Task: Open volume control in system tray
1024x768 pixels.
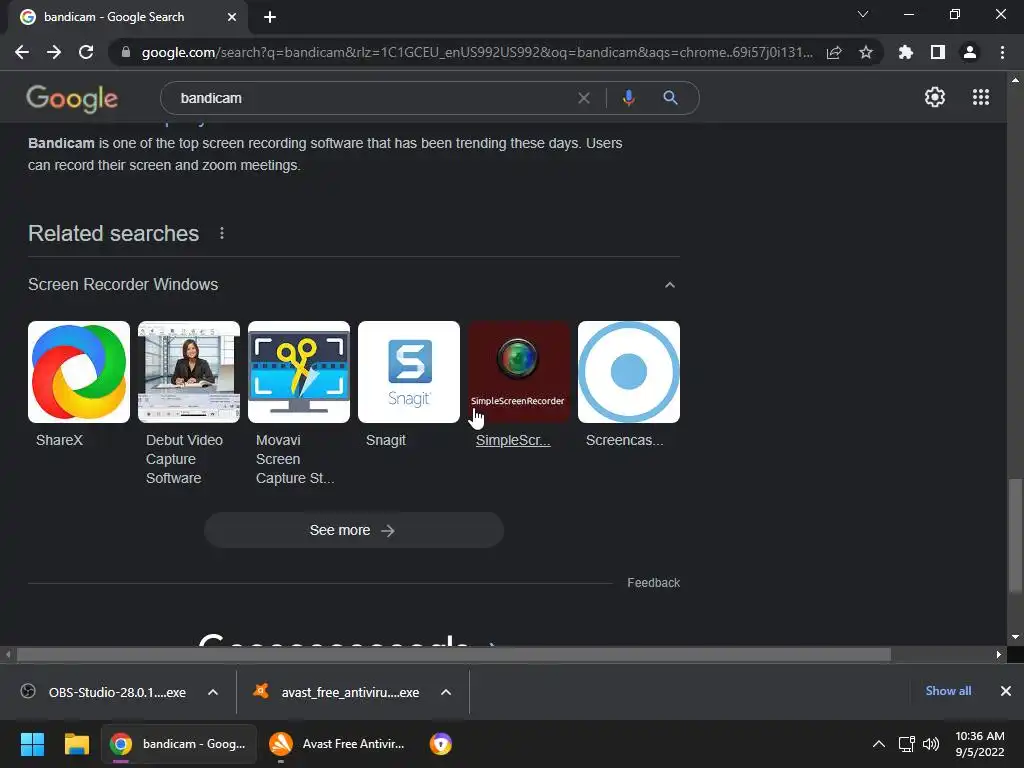Action: coord(931,744)
